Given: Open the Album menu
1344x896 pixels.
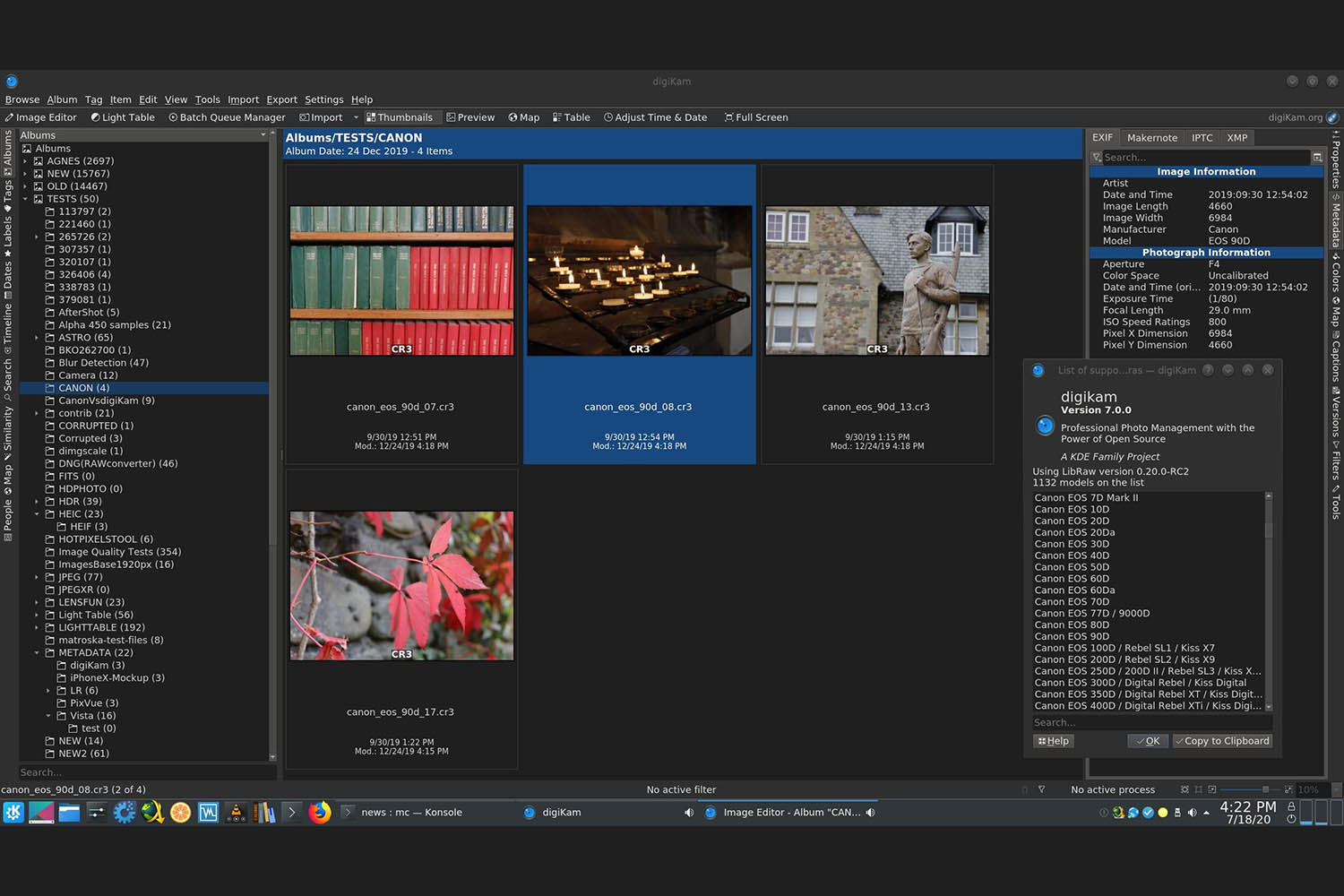Looking at the screenshot, I should click(x=62, y=99).
